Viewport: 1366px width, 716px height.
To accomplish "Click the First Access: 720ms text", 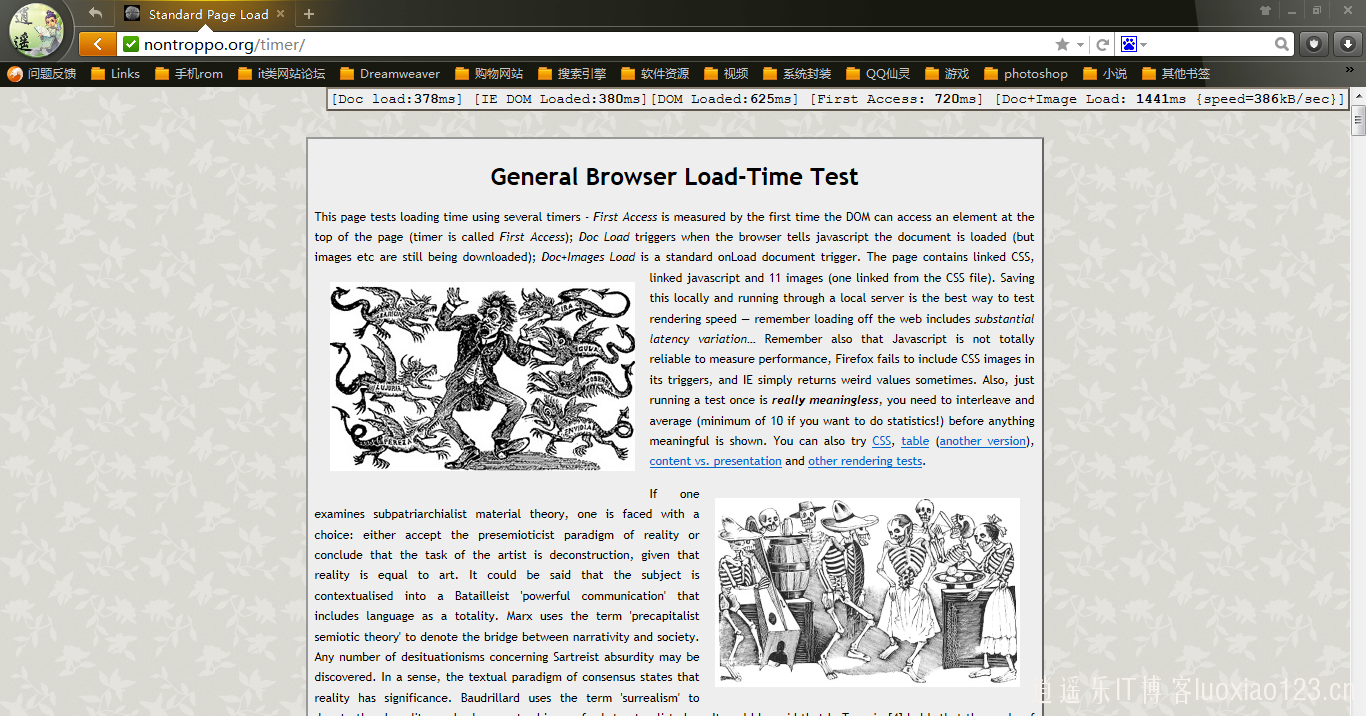I will (x=897, y=99).
